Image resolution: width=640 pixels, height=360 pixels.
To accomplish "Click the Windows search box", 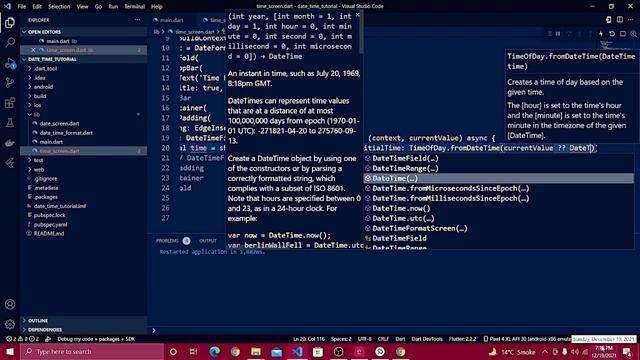I will (x=92, y=351).
